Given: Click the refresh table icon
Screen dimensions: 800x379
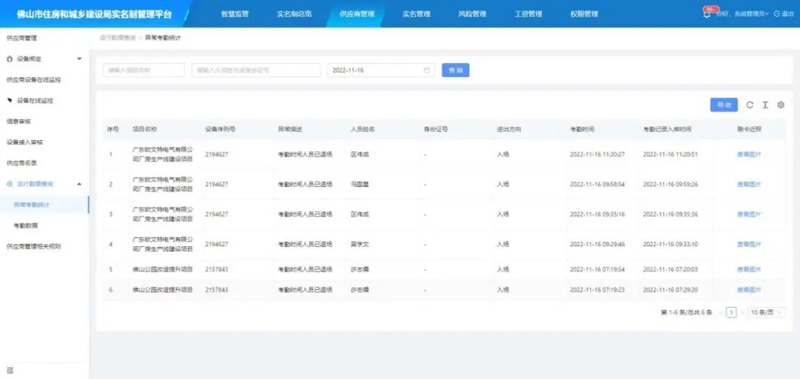Looking at the screenshot, I should [749, 105].
